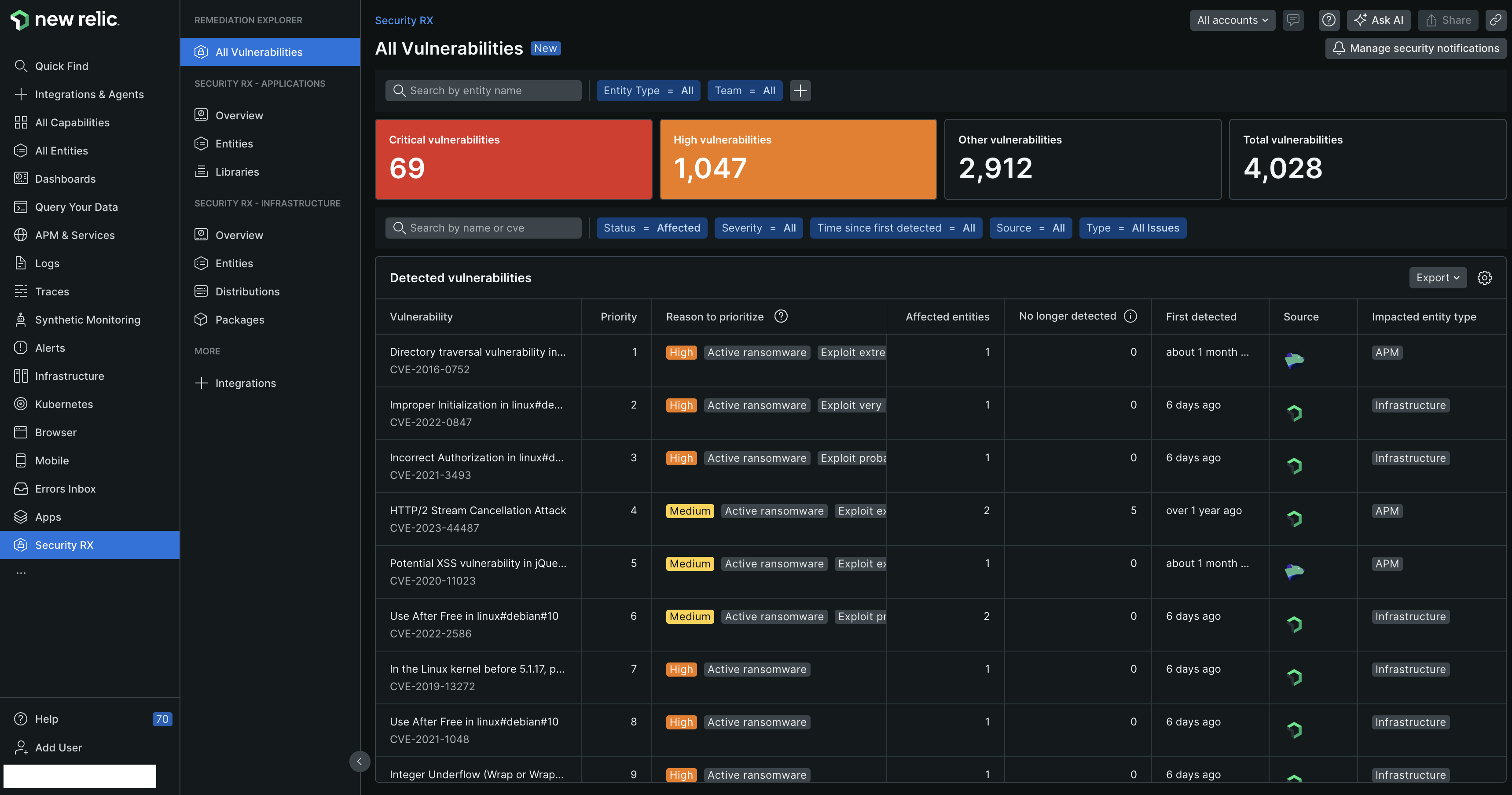The height and width of the screenshot is (795, 1512).
Task: Open Status Affected filter
Action: click(652, 228)
